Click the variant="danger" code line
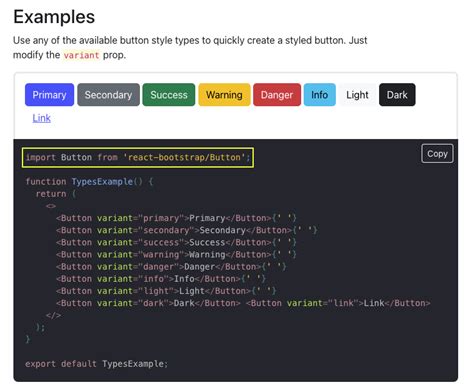Viewport: 474px width, 391px height. tap(171, 267)
